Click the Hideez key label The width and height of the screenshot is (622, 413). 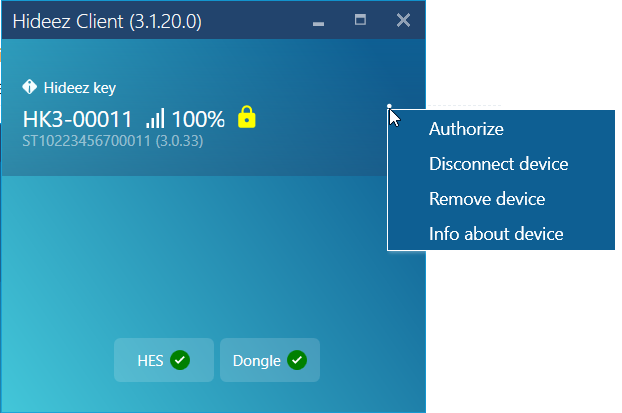point(80,88)
